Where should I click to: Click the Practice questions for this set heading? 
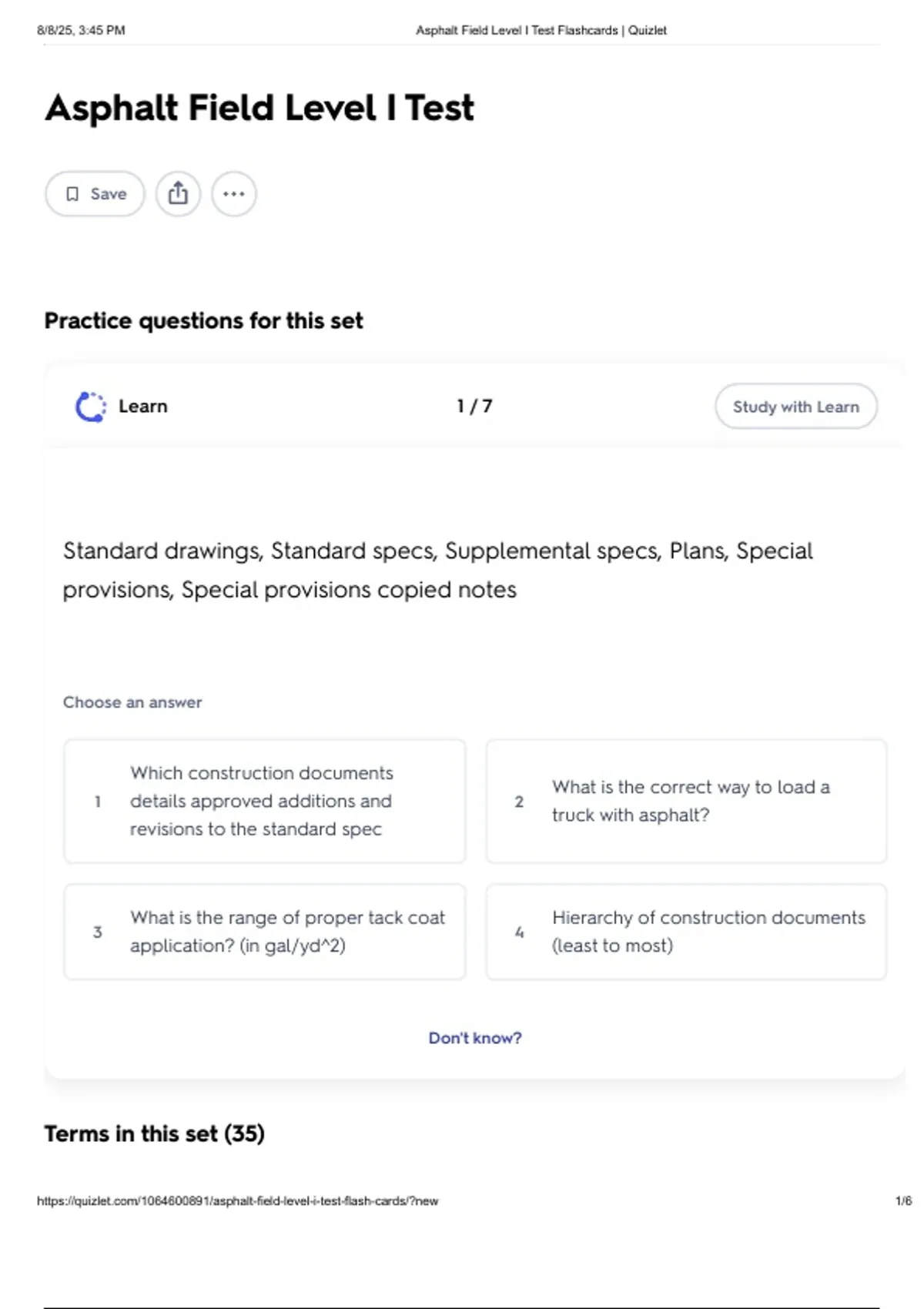(203, 320)
